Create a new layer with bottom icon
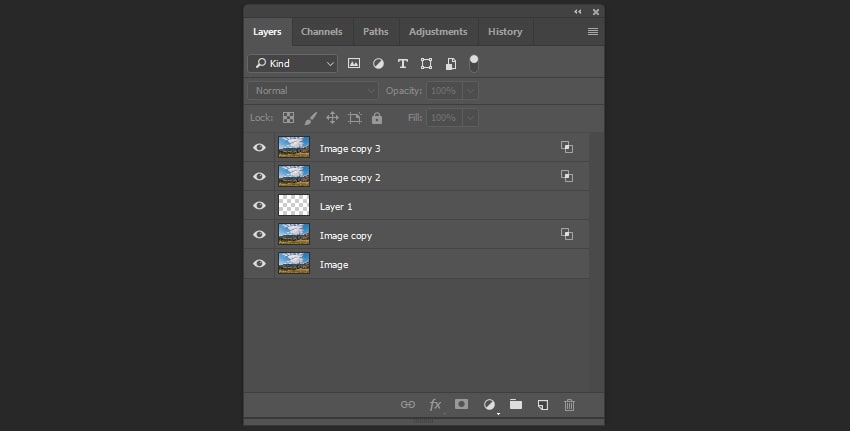The image size is (850, 431). pos(543,405)
